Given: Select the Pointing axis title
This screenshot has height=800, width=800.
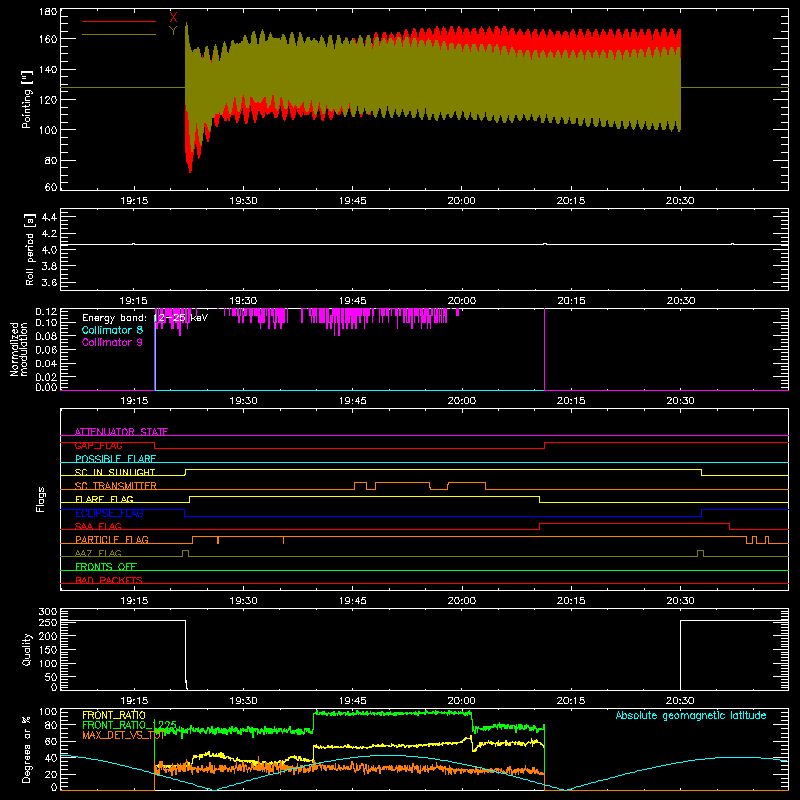Looking at the screenshot, I should 27,99.
